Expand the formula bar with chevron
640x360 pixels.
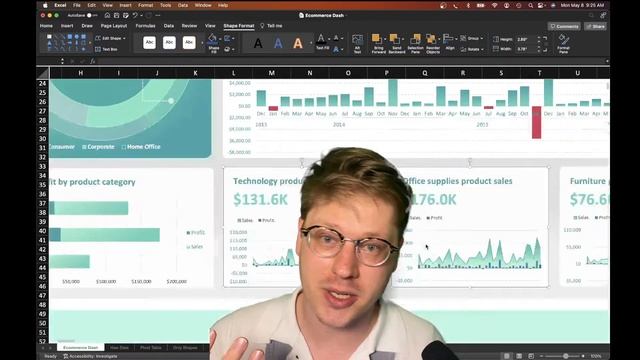[x=607, y=61]
